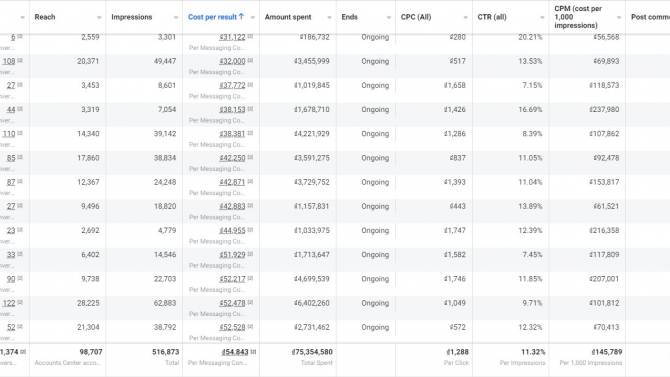Sort by the Impressions column header

coord(132,17)
